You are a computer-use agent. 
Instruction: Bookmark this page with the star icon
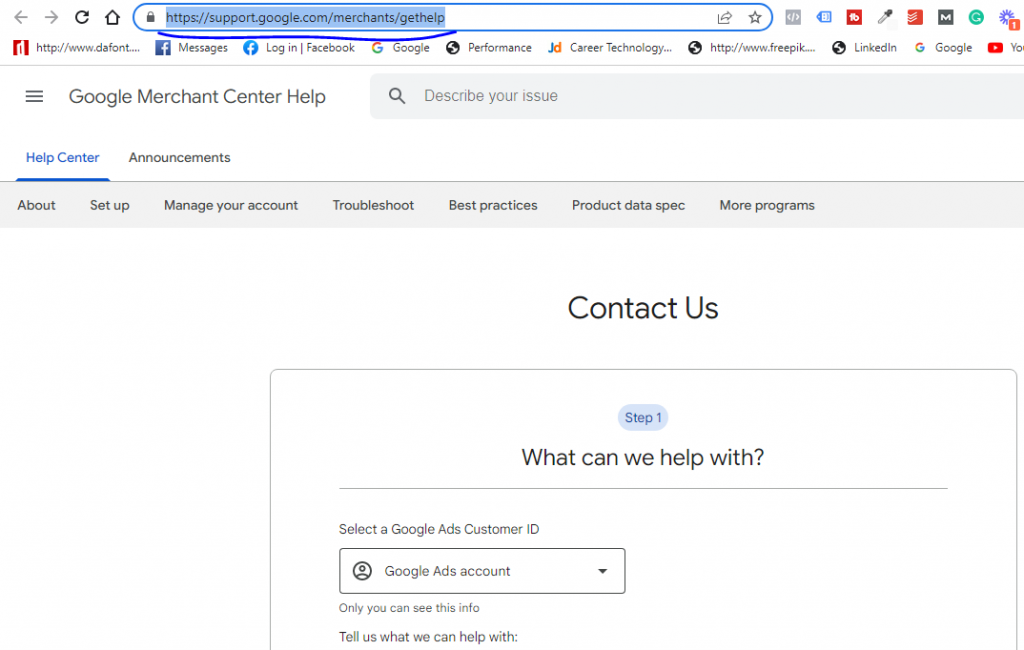click(x=755, y=18)
